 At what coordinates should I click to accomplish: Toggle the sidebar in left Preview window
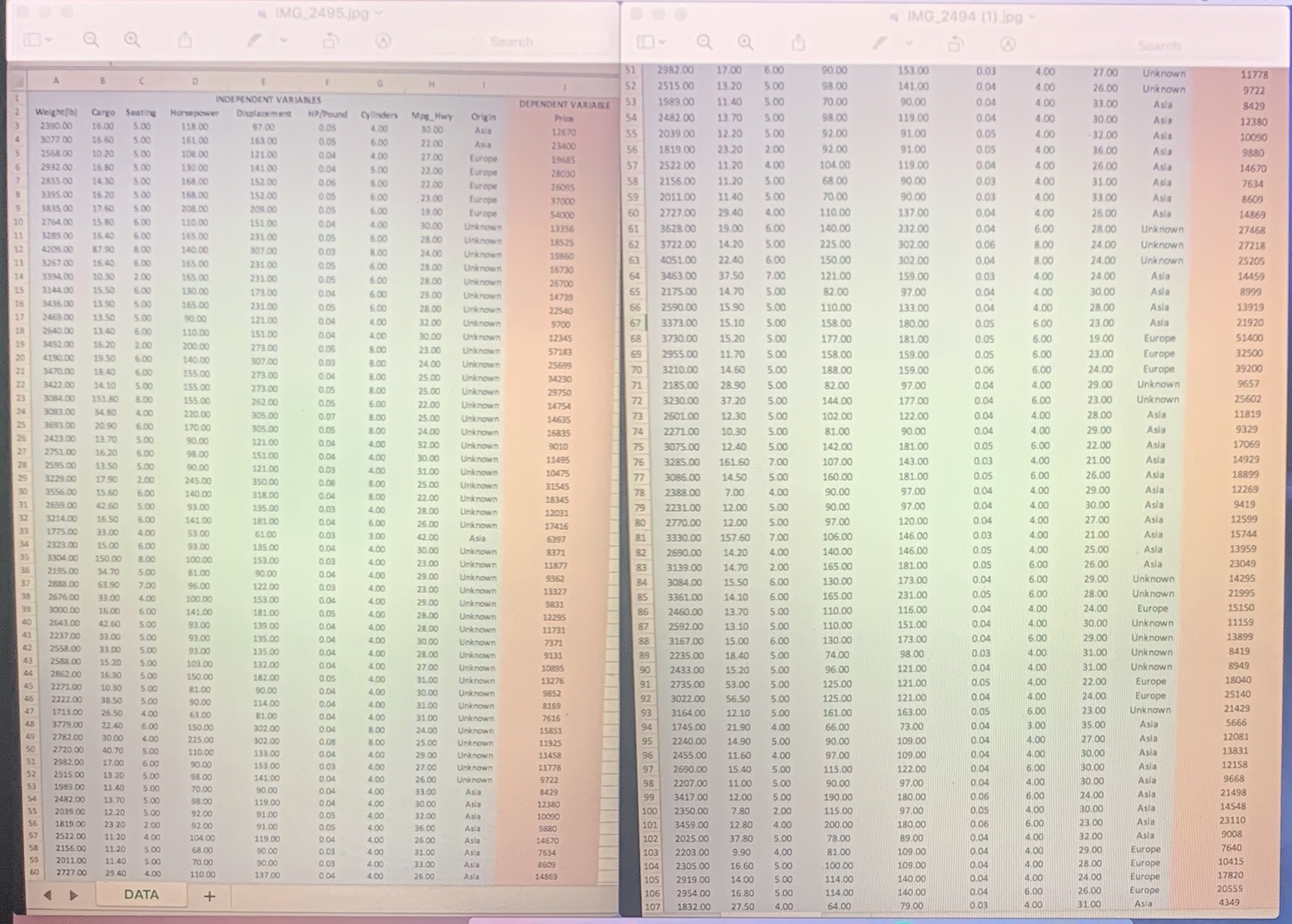[x=30, y=40]
